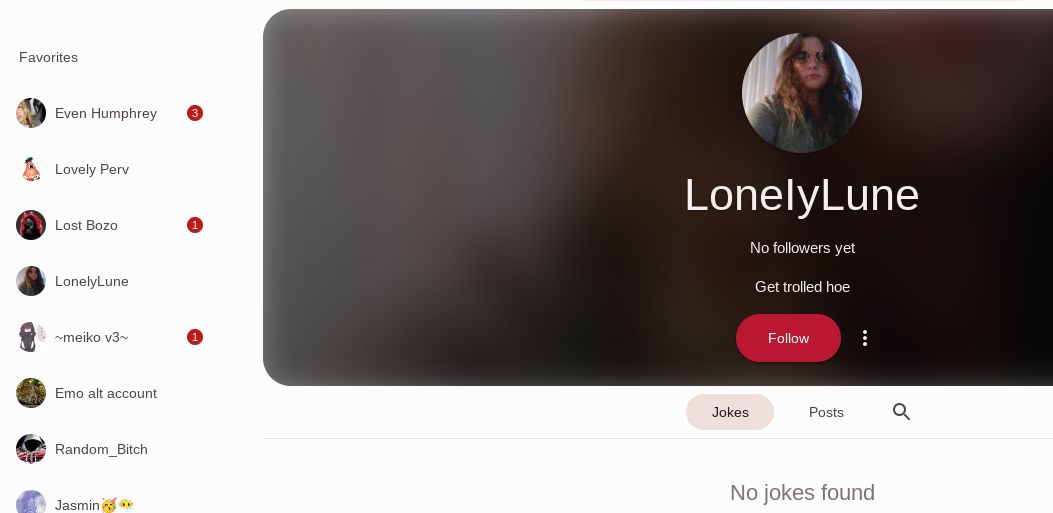This screenshot has height=513, width=1053.
Task: Open the Emo alt account chat
Action: tap(109, 393)
